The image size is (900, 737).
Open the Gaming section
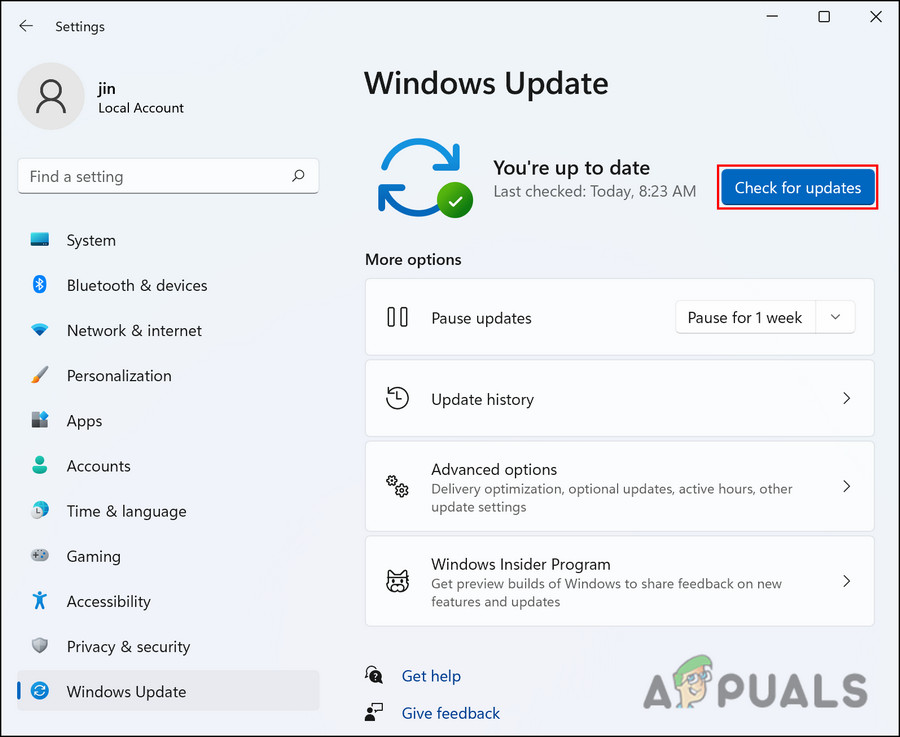pos(168,556)
